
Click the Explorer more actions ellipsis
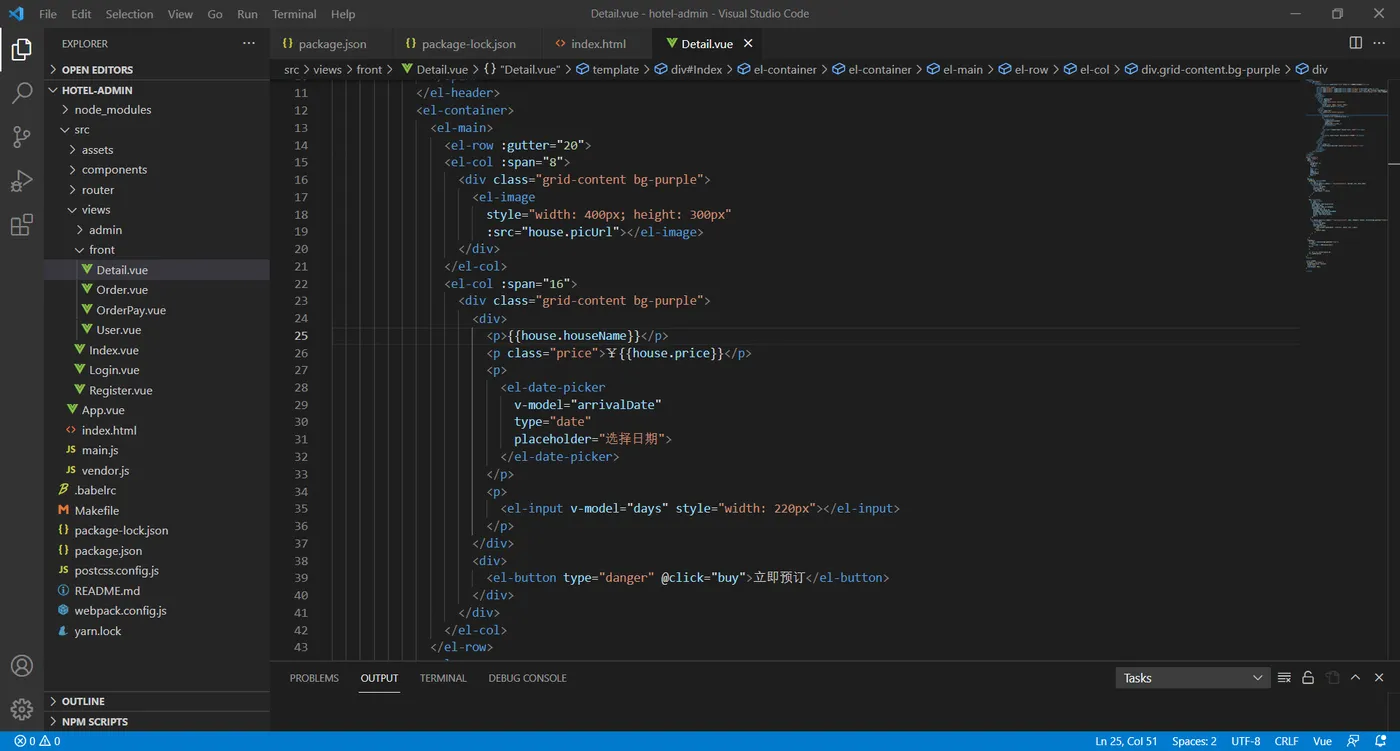coord(249,43)
